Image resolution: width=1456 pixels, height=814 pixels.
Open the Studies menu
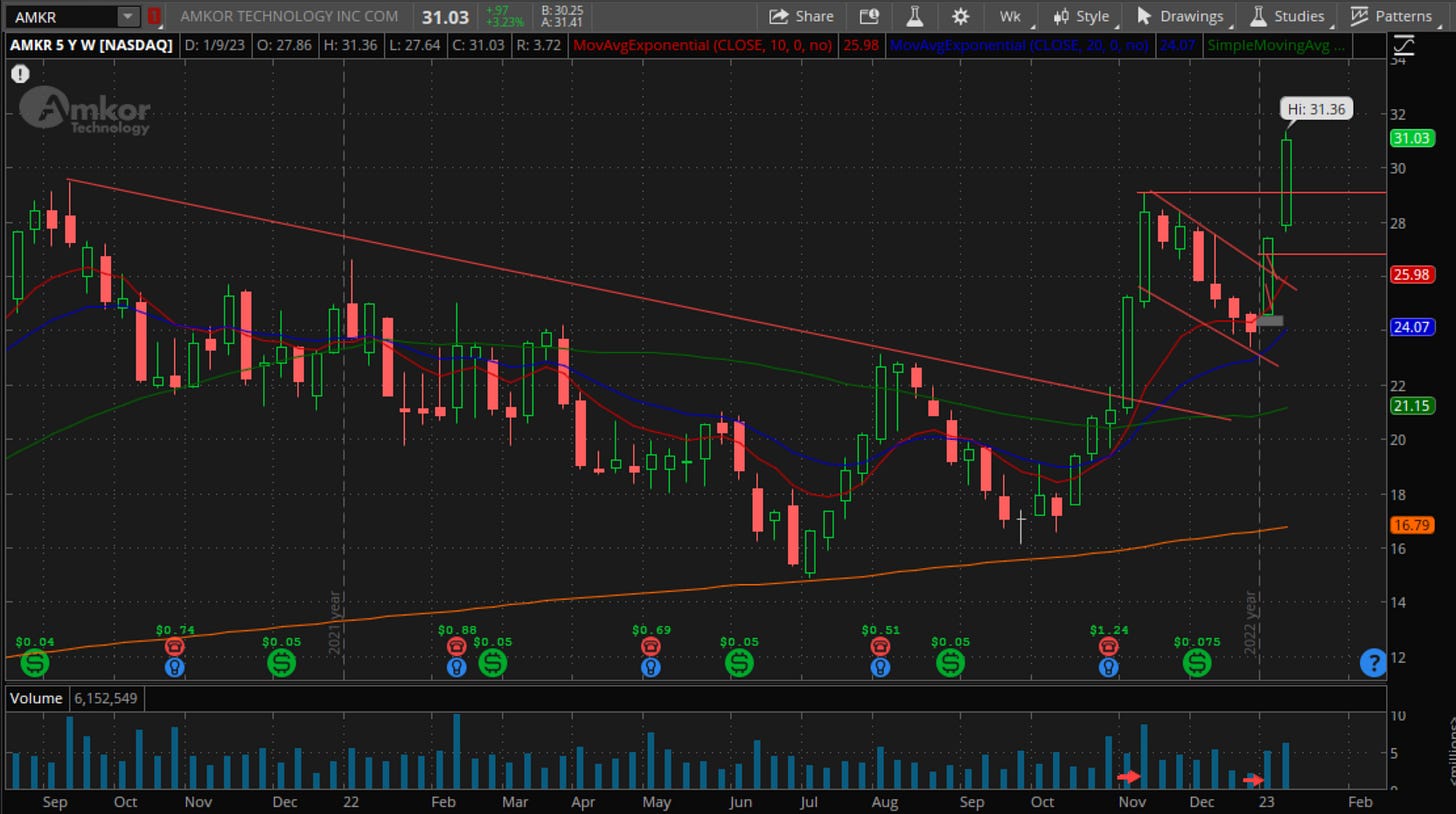pos(1288,16)
